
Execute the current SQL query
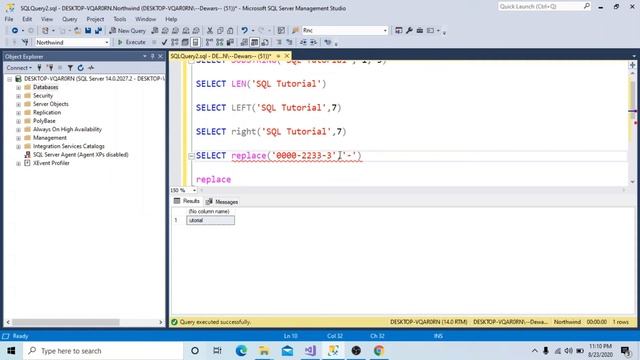(131, 42)
